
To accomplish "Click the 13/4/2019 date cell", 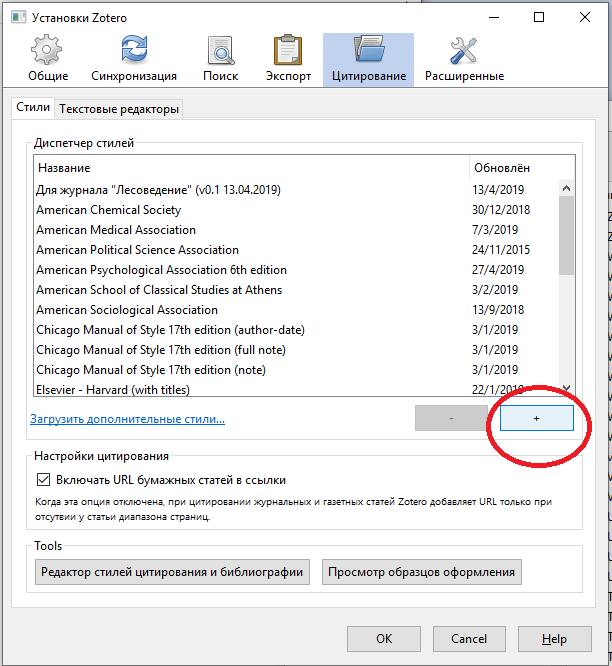I will click(498, 189).
